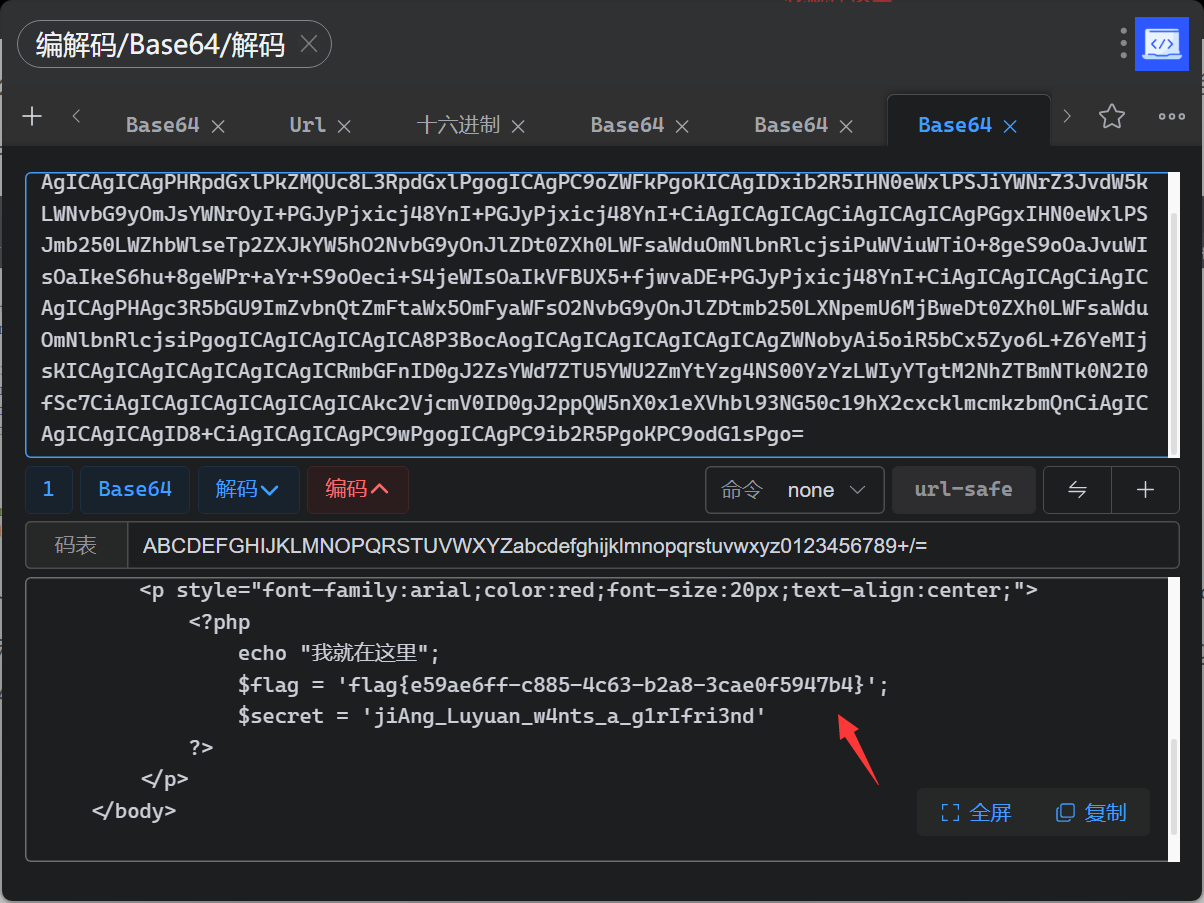Swap input and output with arrows icon
Screen dimensions: 1204x903
click(x=1077, y=490)
